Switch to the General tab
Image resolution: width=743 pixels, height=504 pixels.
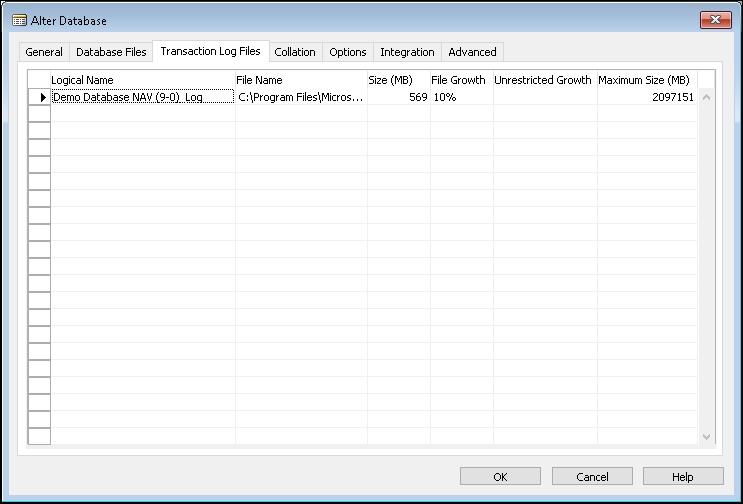[44, 52]
